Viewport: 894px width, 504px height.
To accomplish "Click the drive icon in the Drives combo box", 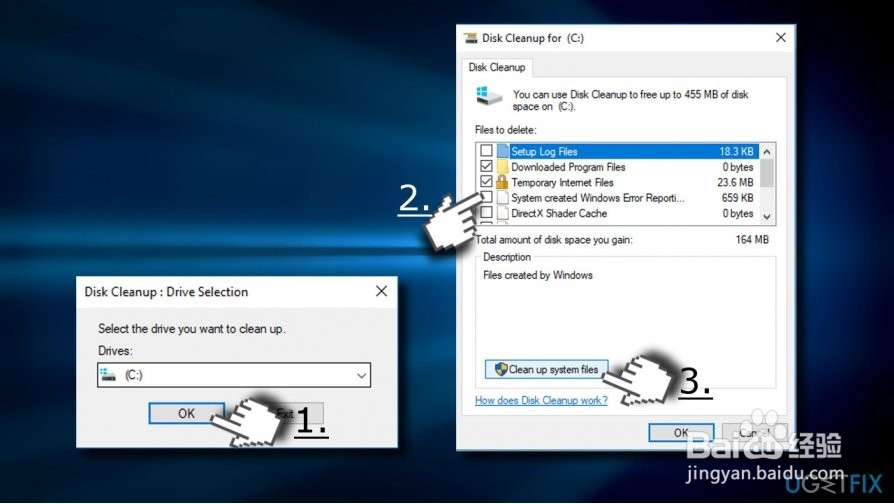I will click(x=108, y=375).
